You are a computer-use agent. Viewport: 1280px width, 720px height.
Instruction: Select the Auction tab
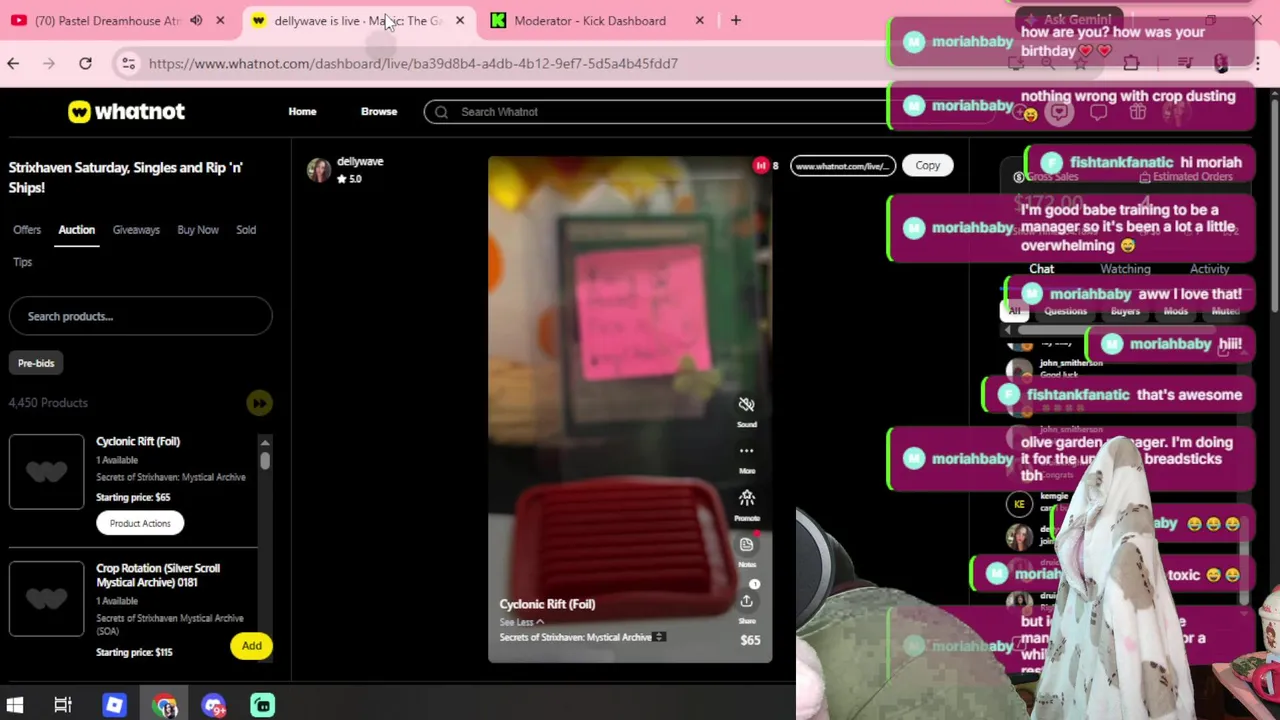(x=76, y=230)
